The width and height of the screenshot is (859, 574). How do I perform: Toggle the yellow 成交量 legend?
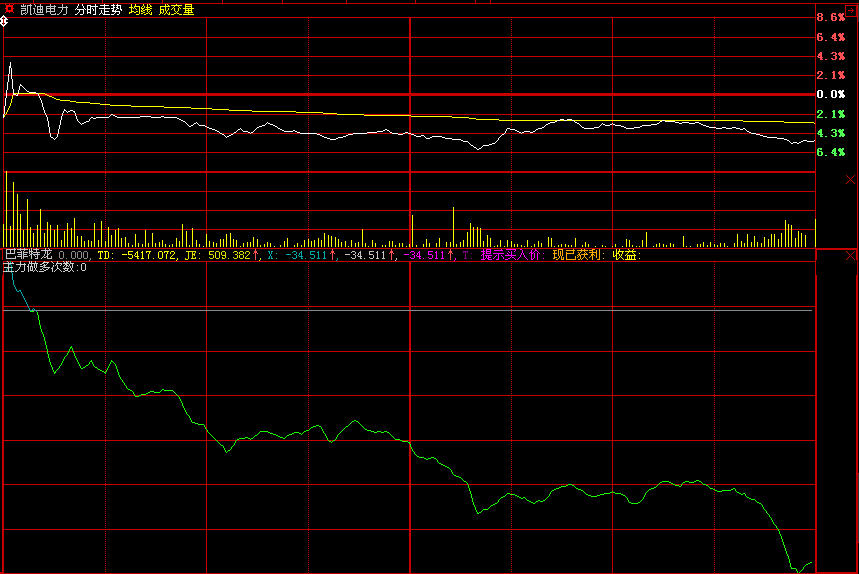click(176, 10)
